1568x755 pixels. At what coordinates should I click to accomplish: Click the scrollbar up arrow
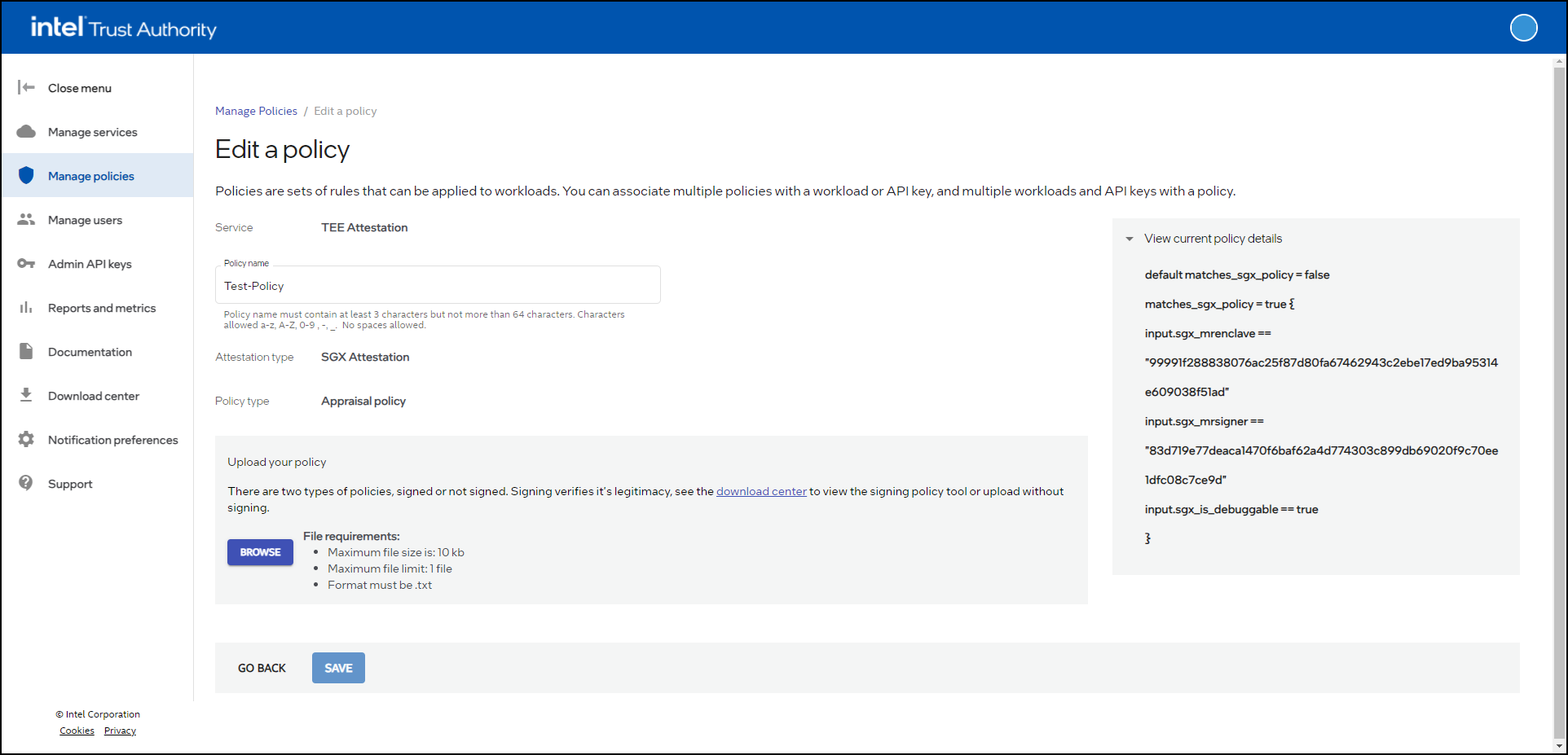coord(1559,60)
